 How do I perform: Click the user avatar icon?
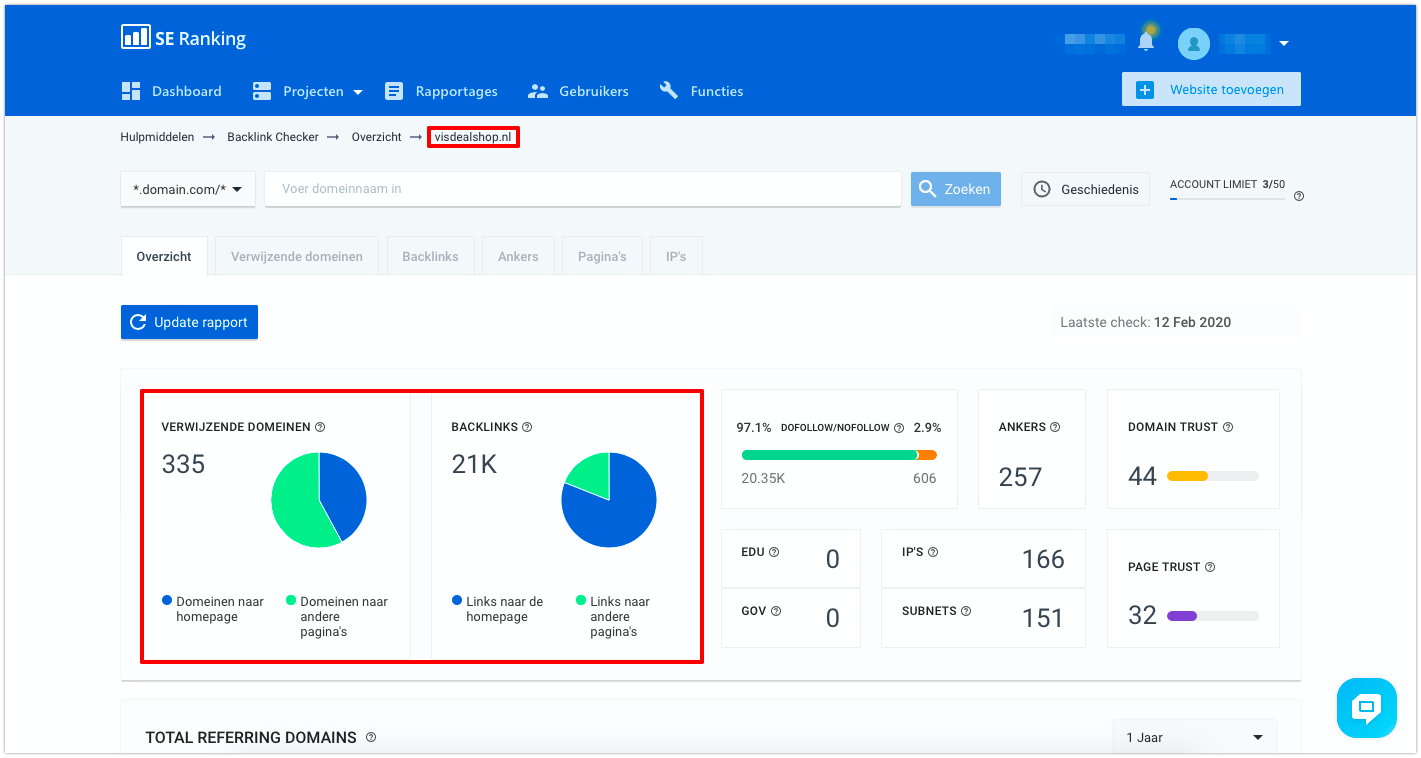[x=1193, y=43]
